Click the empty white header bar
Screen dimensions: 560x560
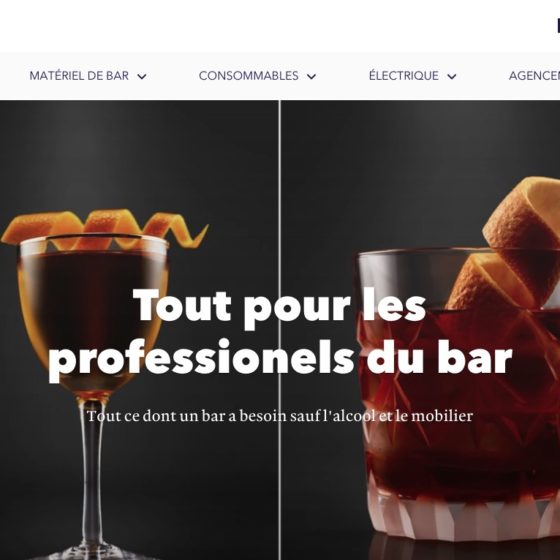[278, 26]
